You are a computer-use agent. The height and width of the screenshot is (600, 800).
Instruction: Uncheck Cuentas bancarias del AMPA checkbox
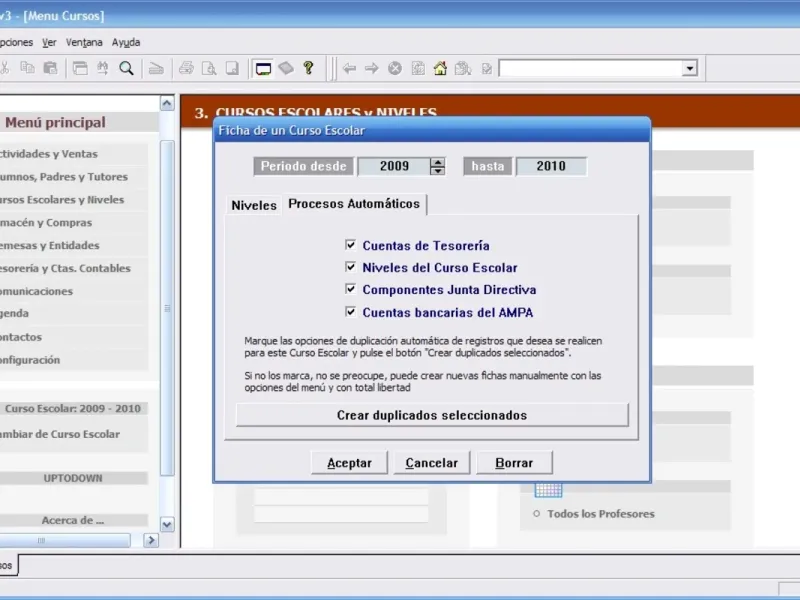(x=351, y=312)
